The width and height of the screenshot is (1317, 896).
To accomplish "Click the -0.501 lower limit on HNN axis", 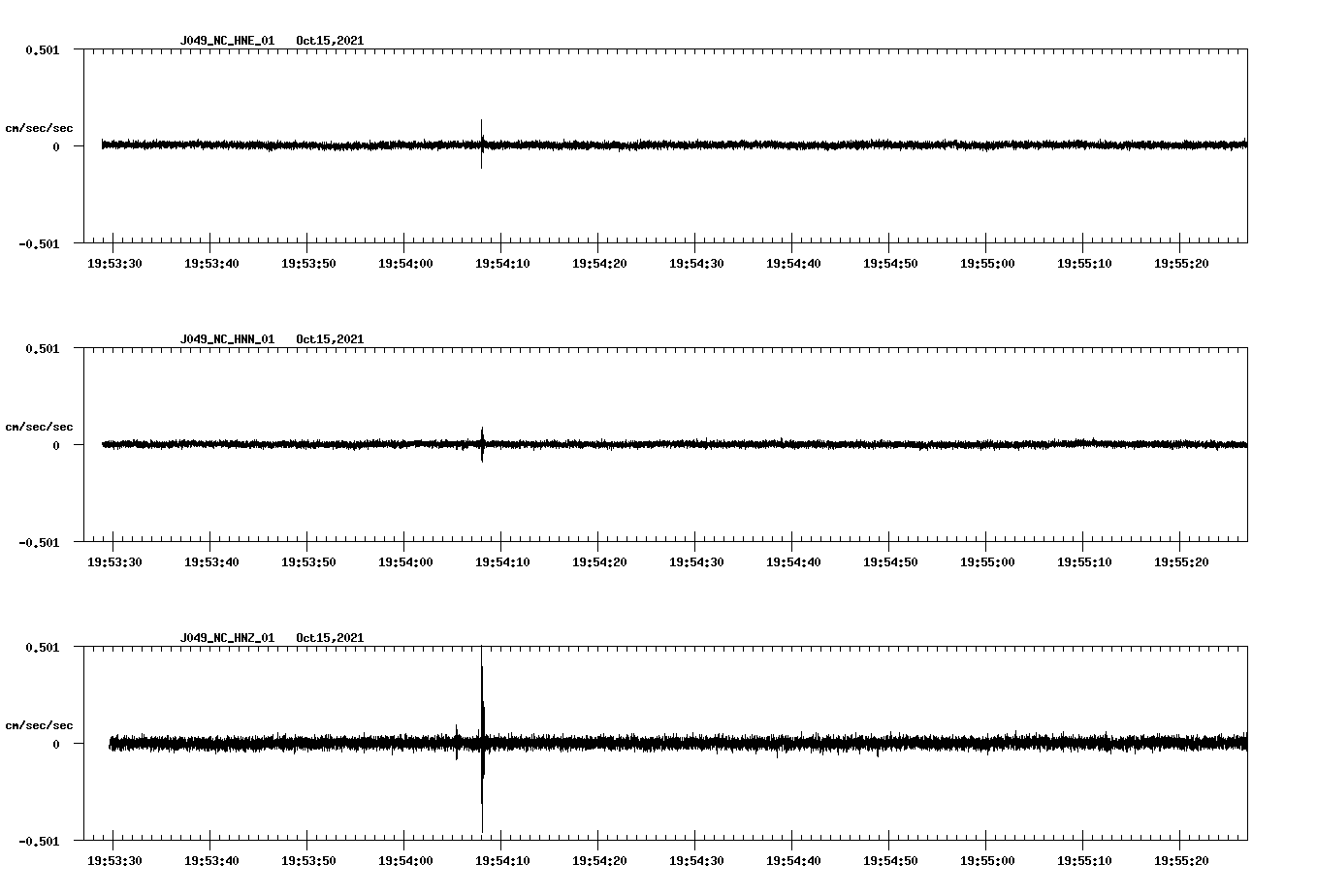I will point(39,542).
